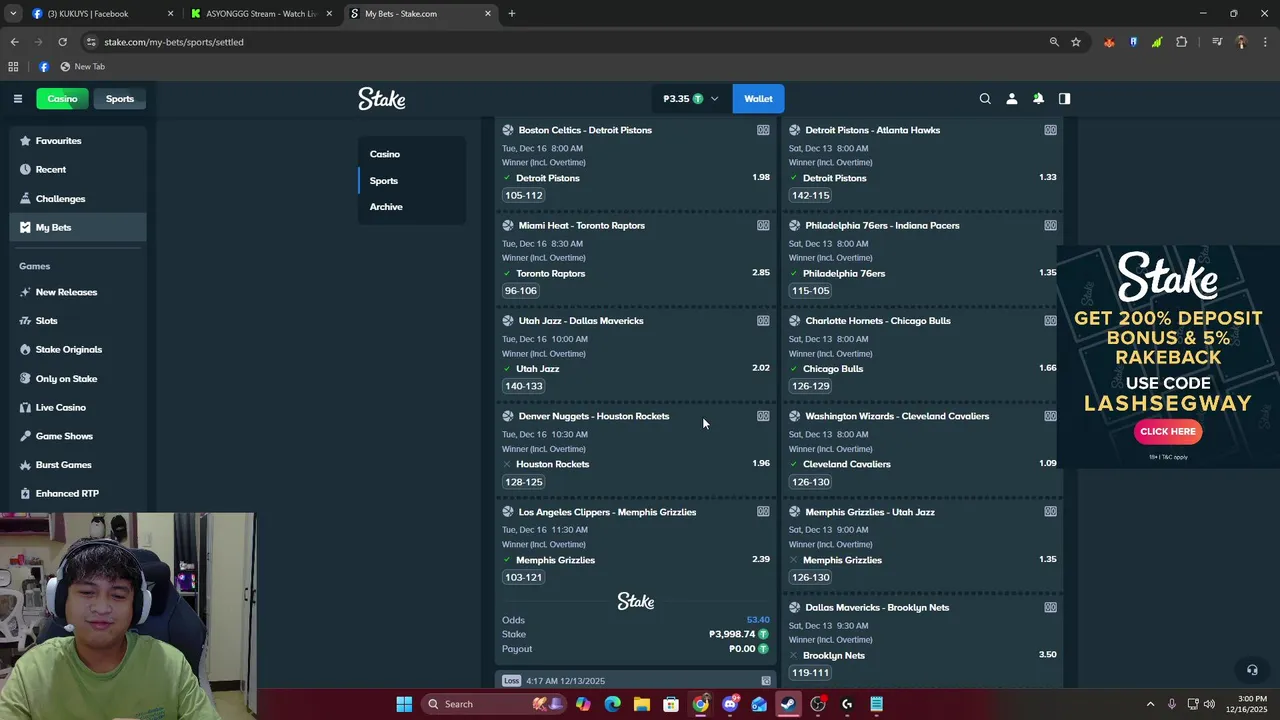Image resolution: width=1280 pixels, height=720 pixels.
Task: Click the live support headset icon
Action: tap(1252, 670)
